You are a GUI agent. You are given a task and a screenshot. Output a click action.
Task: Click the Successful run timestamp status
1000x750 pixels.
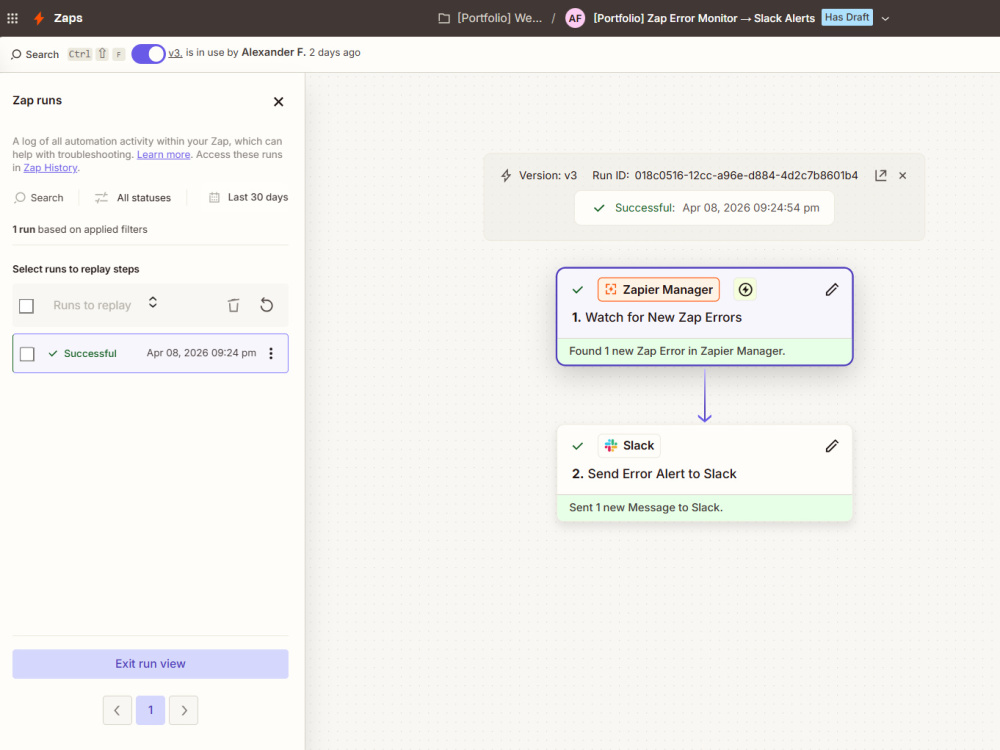(705, 208)
